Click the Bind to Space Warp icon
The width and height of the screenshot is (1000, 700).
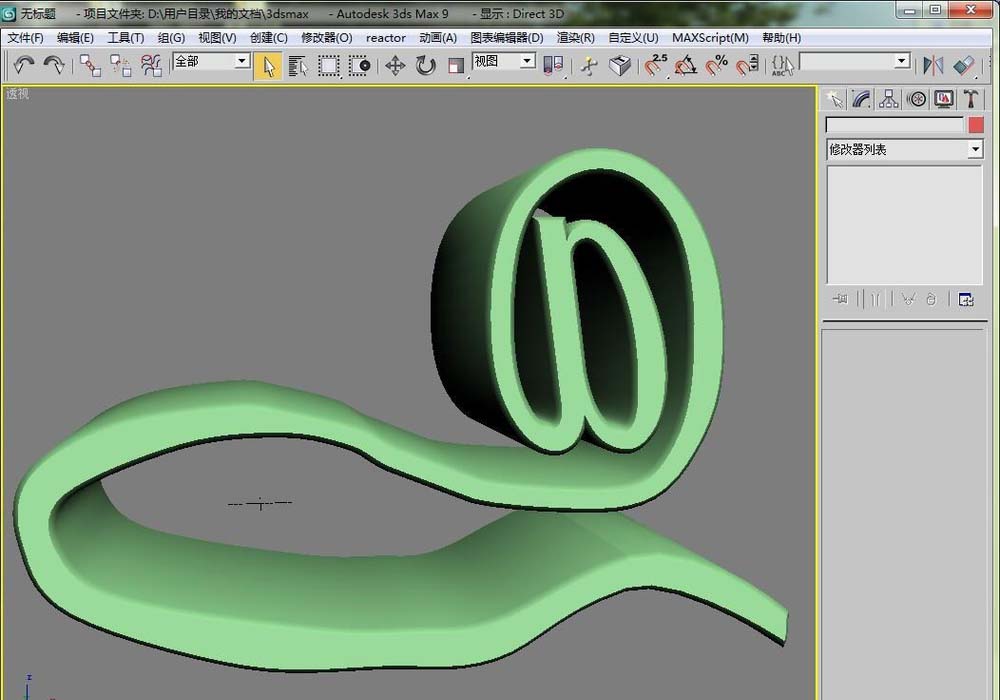pos(151,65)
